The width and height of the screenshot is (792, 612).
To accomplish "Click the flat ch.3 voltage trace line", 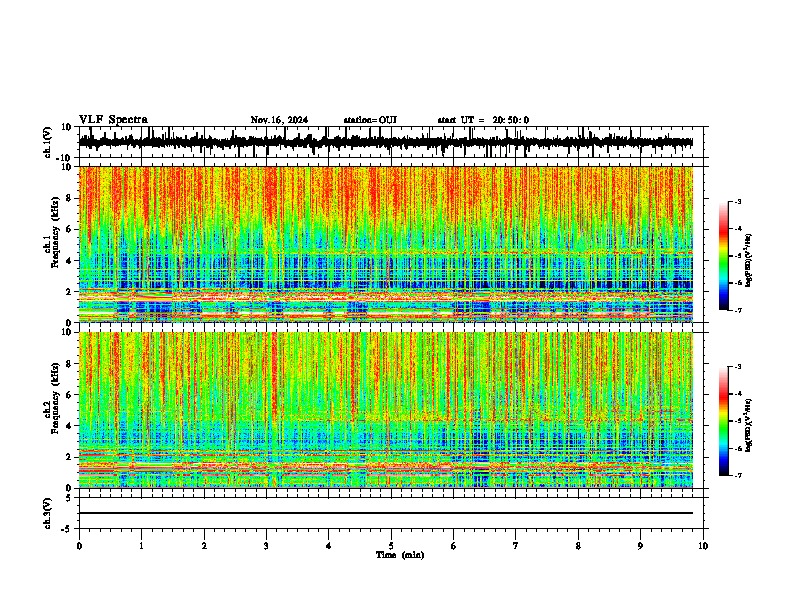I will [x=386, y=513].
